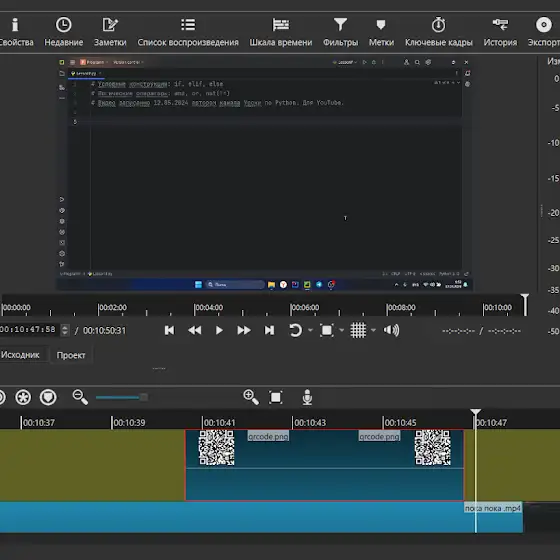Open the zoom level dropdown arrow
The width and height of the screenshot is (560, 560).
click(x=341, y=330)
